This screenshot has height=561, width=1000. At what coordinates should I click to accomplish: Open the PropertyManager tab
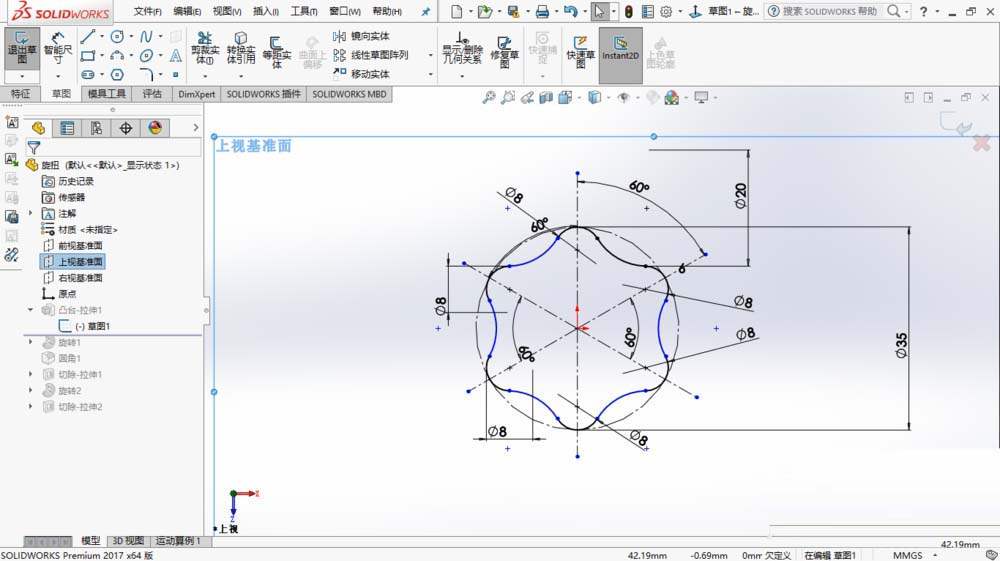pos(67,128)
